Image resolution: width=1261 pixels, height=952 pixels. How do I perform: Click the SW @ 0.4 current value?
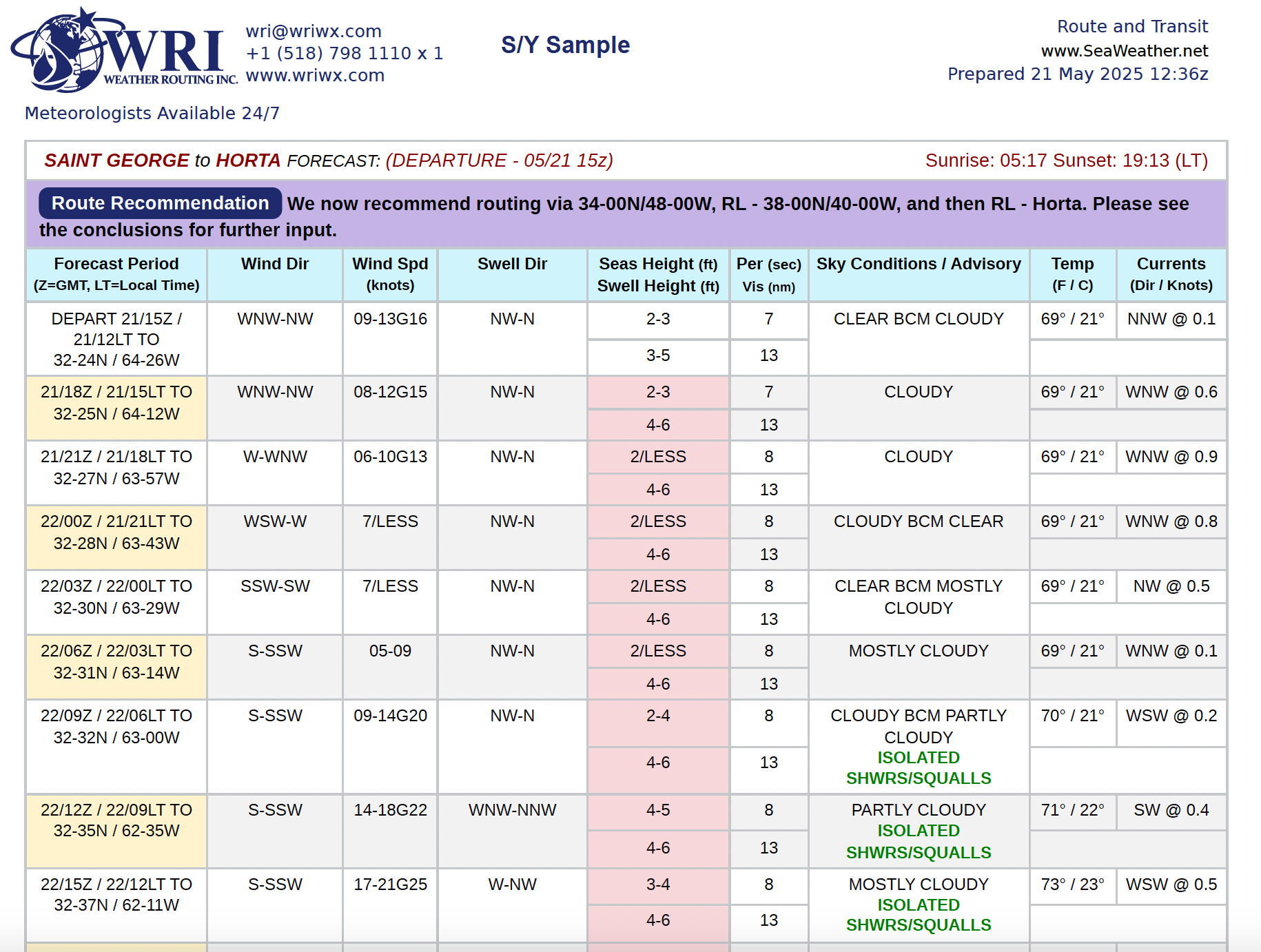(1171, 810)
